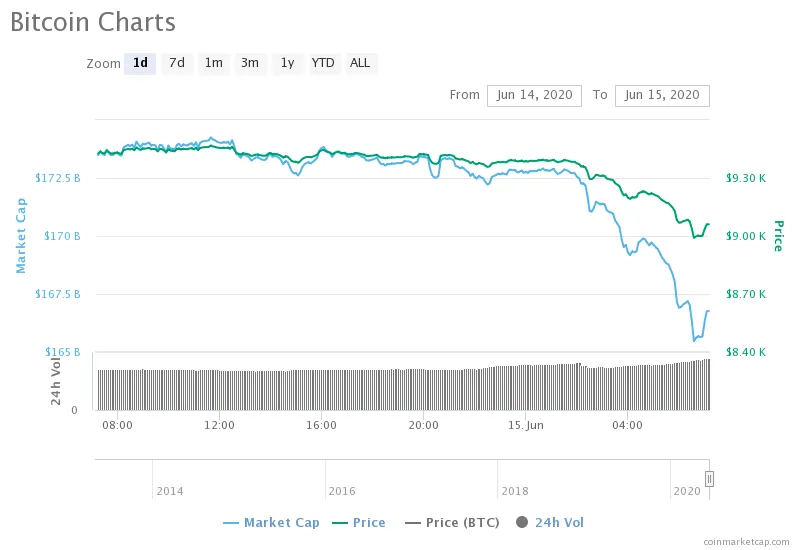800x550 pixels.
Task: Click the $8.40 K price label
Action: pyautogui.click(x=746, y=352)
